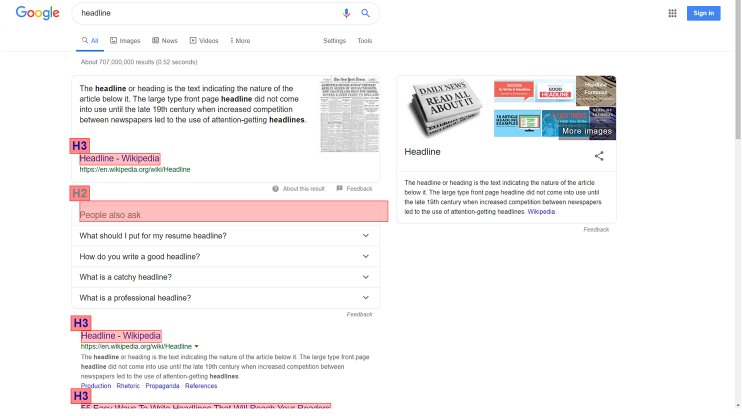Click Feedback below People also ask

point(359,314)
